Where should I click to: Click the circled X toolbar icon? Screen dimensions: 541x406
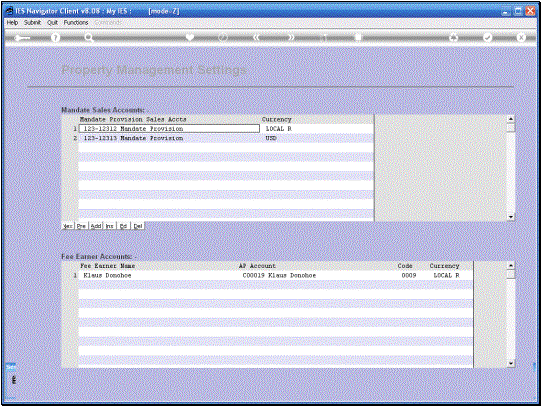[521, 37]
